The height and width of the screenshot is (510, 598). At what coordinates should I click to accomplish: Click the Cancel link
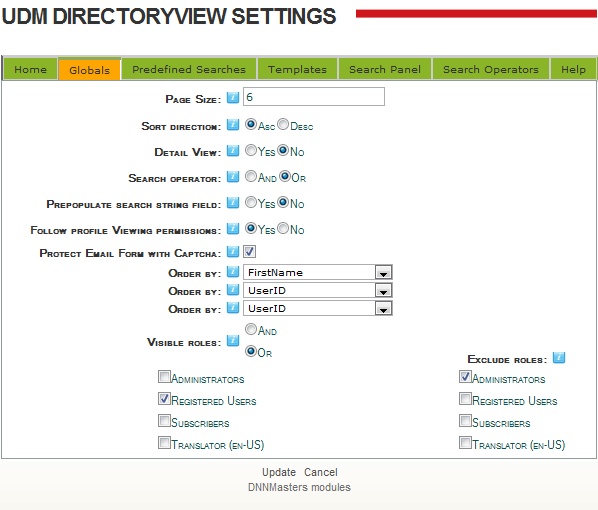tap(321, 472)
